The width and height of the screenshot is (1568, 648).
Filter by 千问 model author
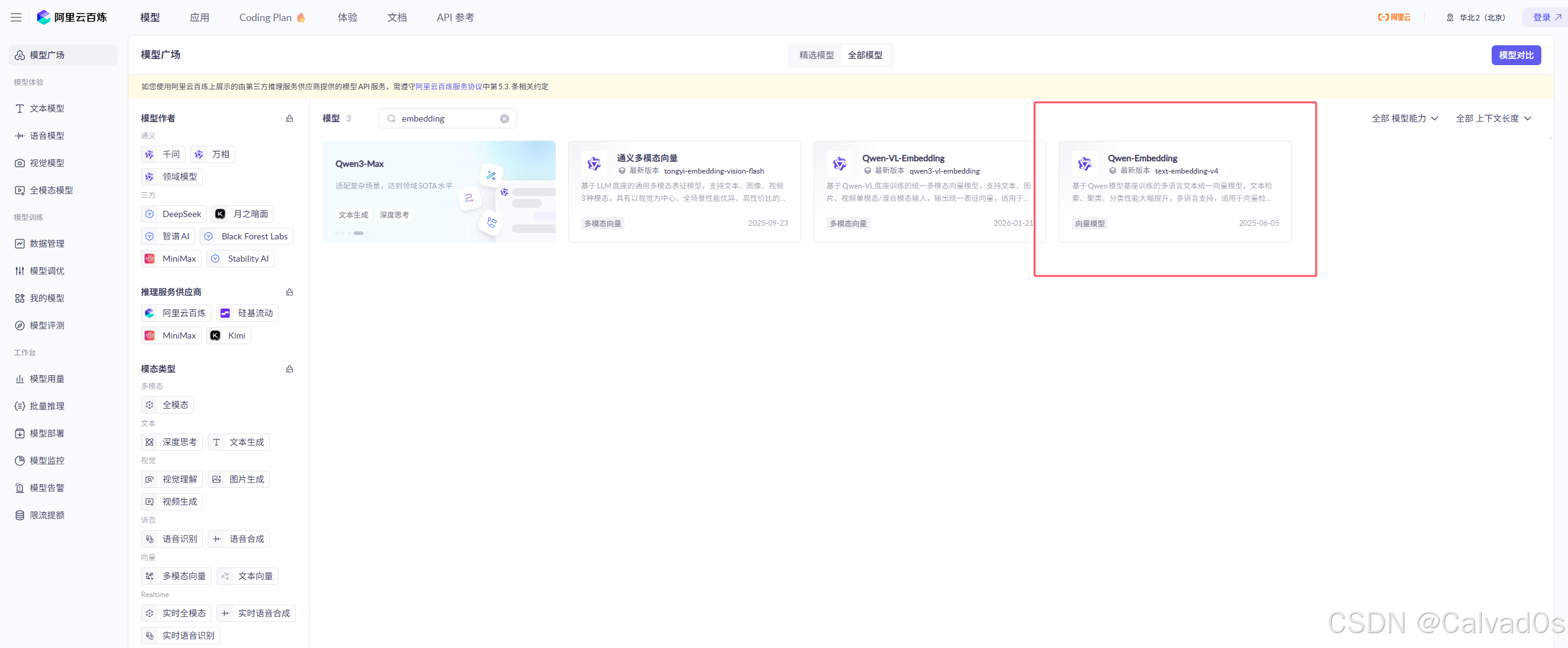point(163,154)
